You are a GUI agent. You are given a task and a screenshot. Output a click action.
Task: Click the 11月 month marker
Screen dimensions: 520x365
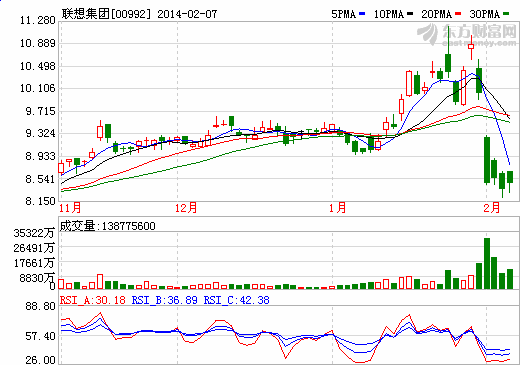click(70, 208)
